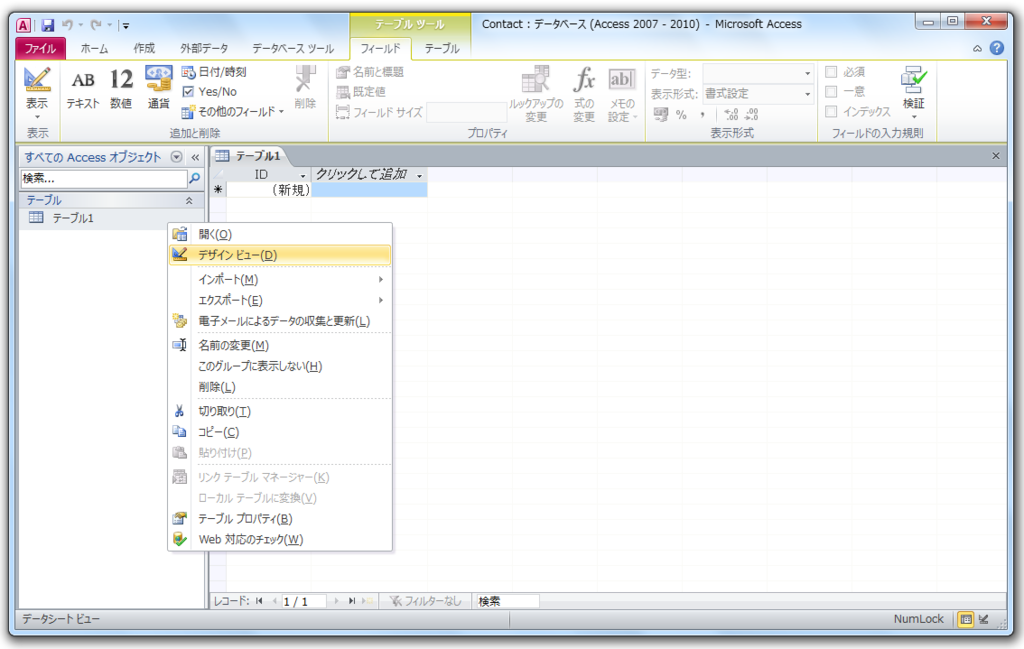
Task: Open Access help question mark icon
Action: pos(997,48)
